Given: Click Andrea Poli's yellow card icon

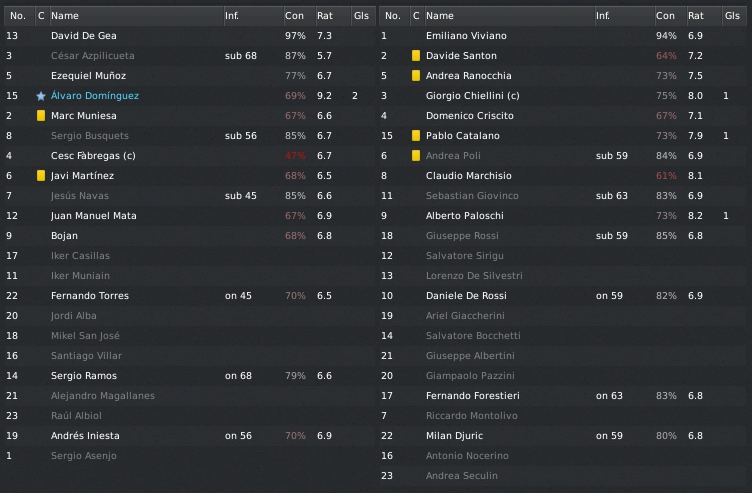Looking at the screenshot, I should 415,156.
